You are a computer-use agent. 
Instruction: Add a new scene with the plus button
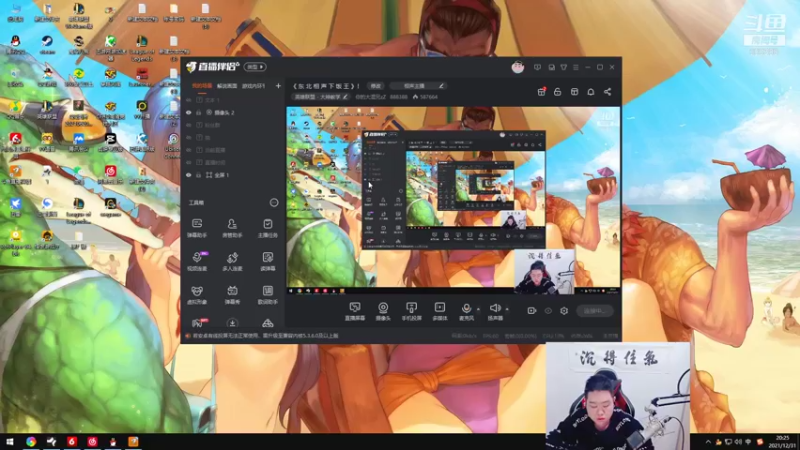click(x=278, y=86)
